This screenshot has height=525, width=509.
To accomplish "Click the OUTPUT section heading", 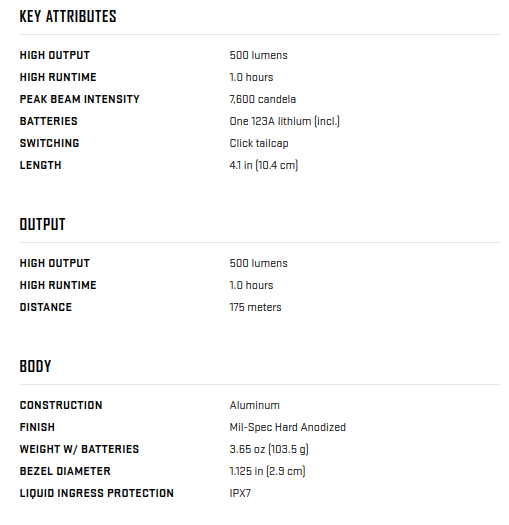I will [x=43, y=224].
